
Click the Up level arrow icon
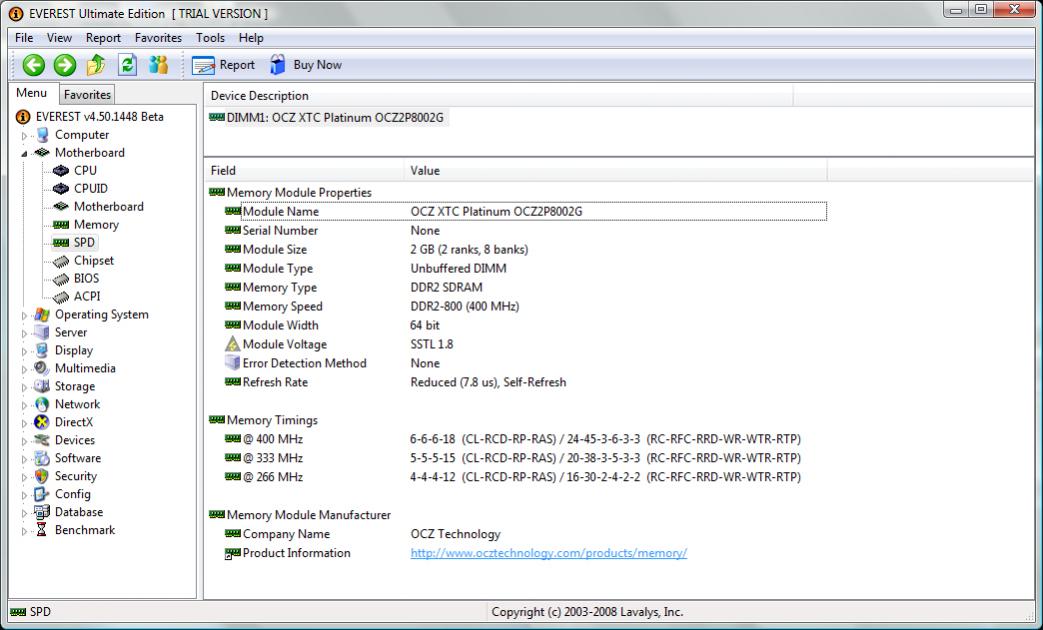point(96,65)
